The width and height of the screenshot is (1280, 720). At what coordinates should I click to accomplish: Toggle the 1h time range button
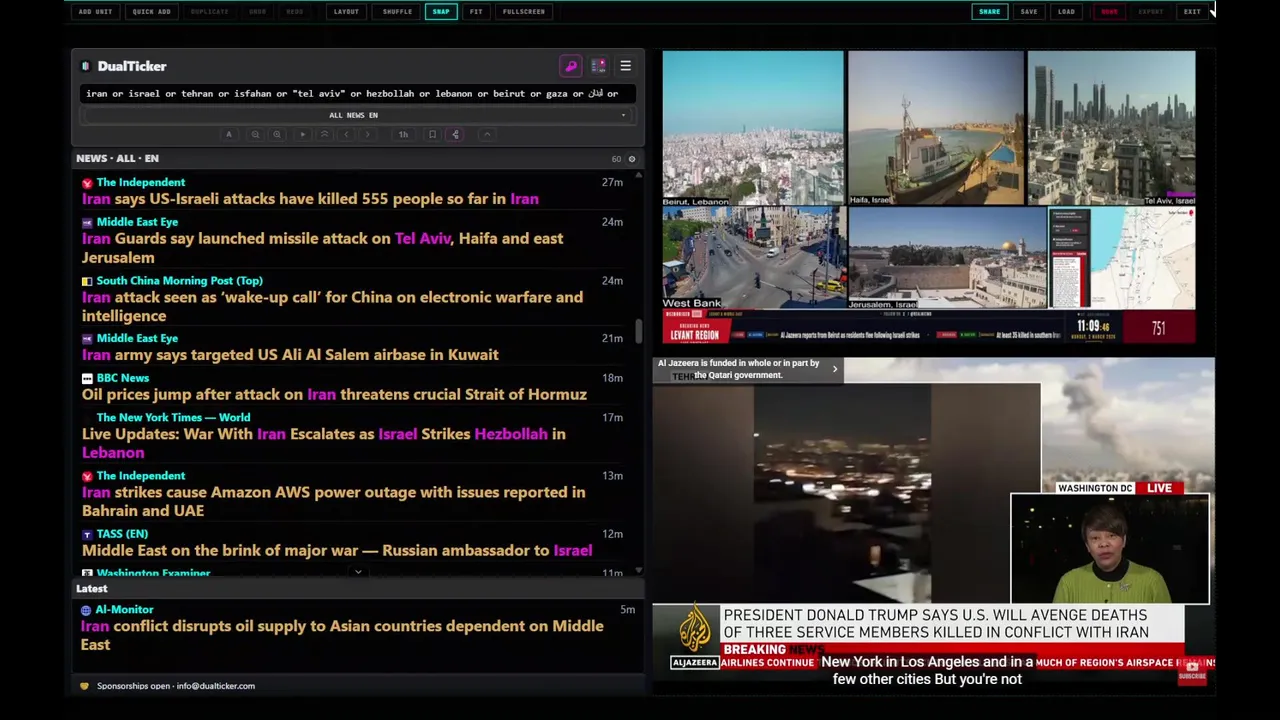403,134
